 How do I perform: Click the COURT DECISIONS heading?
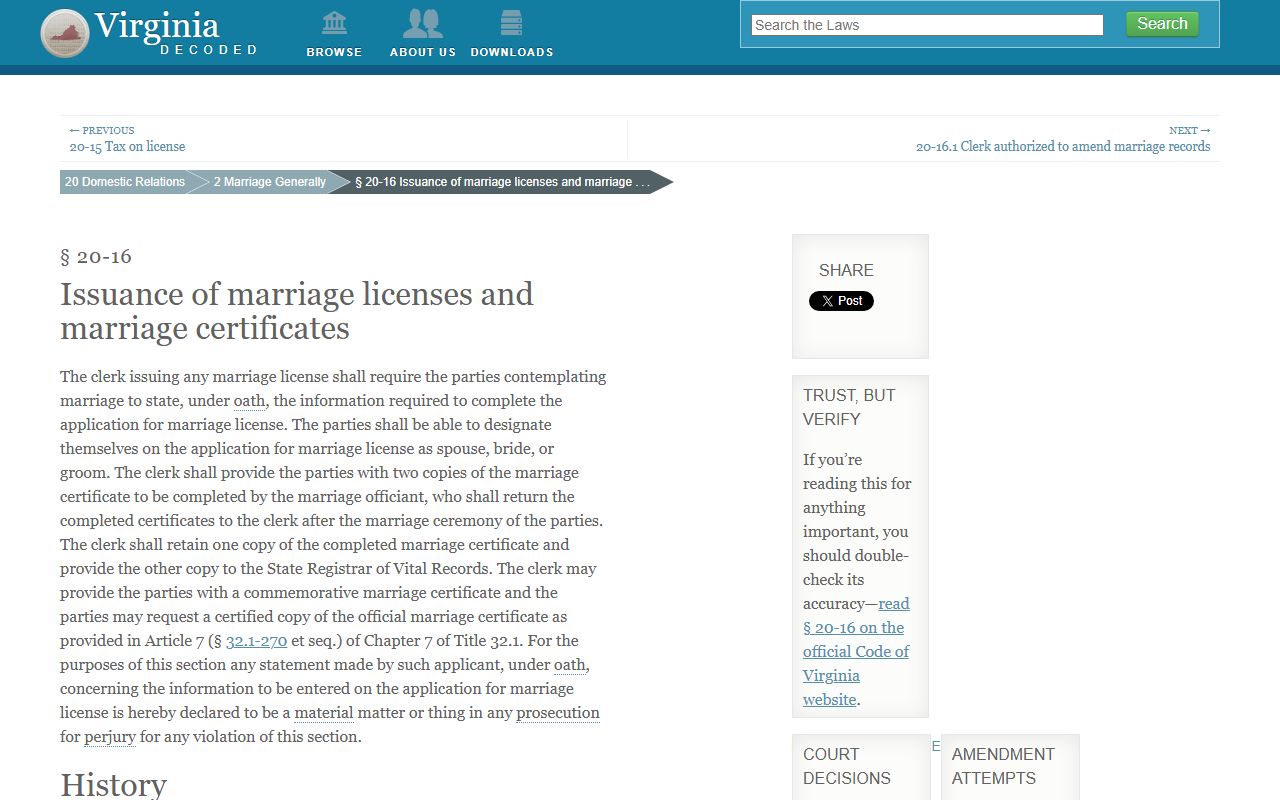pos(847,766)
